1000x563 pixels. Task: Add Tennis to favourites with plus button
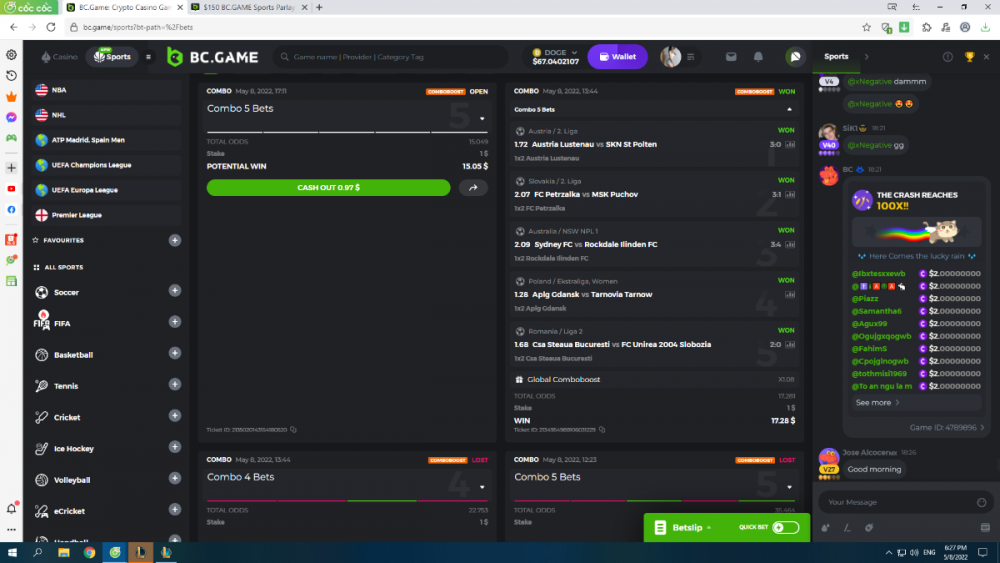[175, 385]
